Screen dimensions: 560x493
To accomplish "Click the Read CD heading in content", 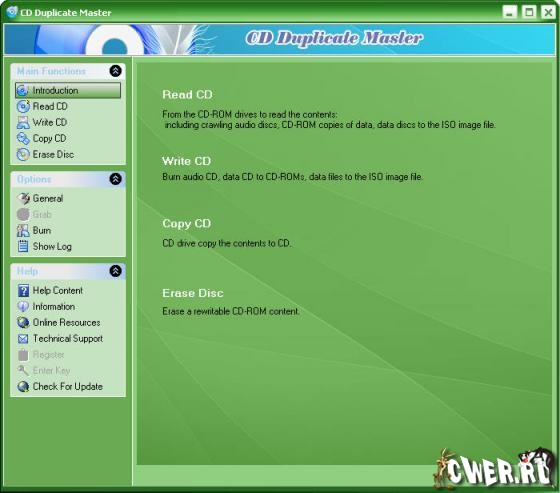I will point(187,94).
